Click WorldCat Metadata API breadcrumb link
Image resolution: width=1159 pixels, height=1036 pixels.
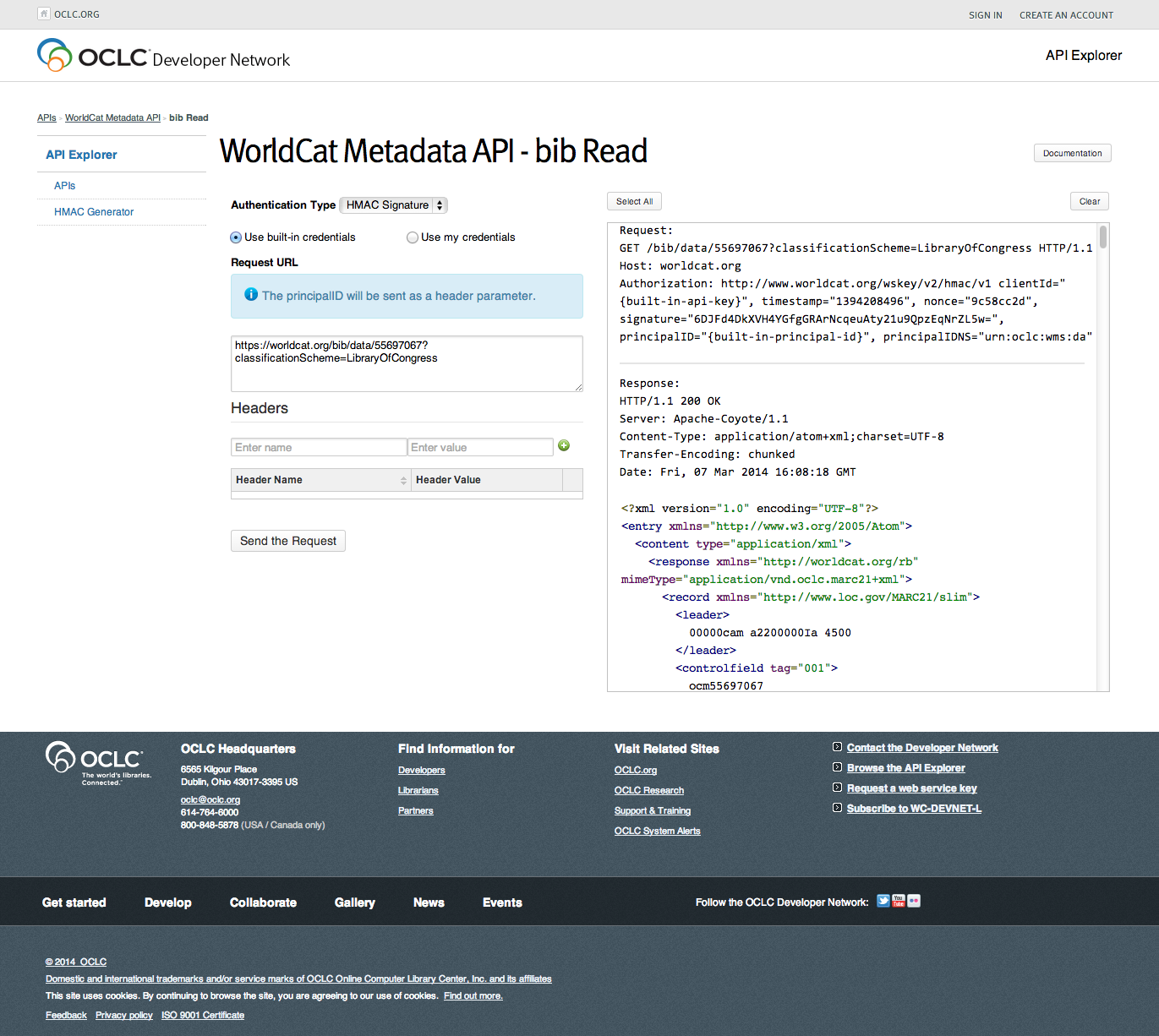(x=112, y=117)
